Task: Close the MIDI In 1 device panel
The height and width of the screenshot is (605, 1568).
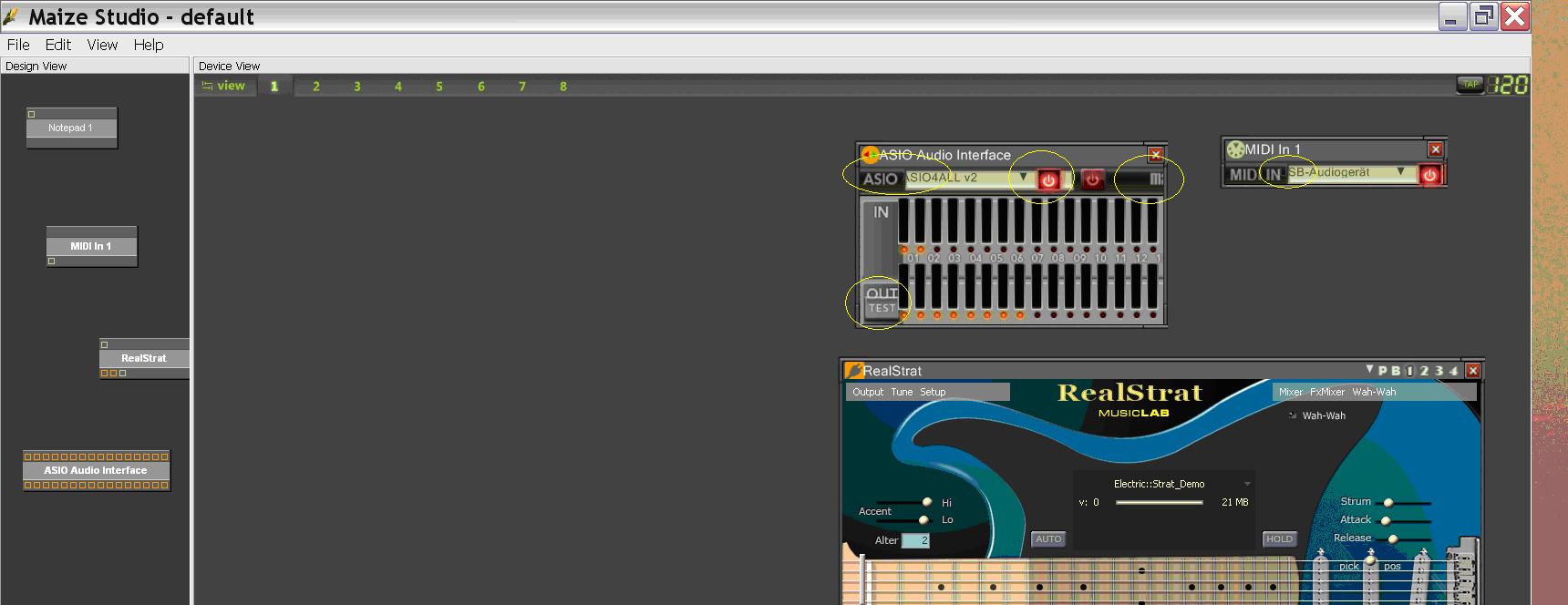Action: [1435, 149]
